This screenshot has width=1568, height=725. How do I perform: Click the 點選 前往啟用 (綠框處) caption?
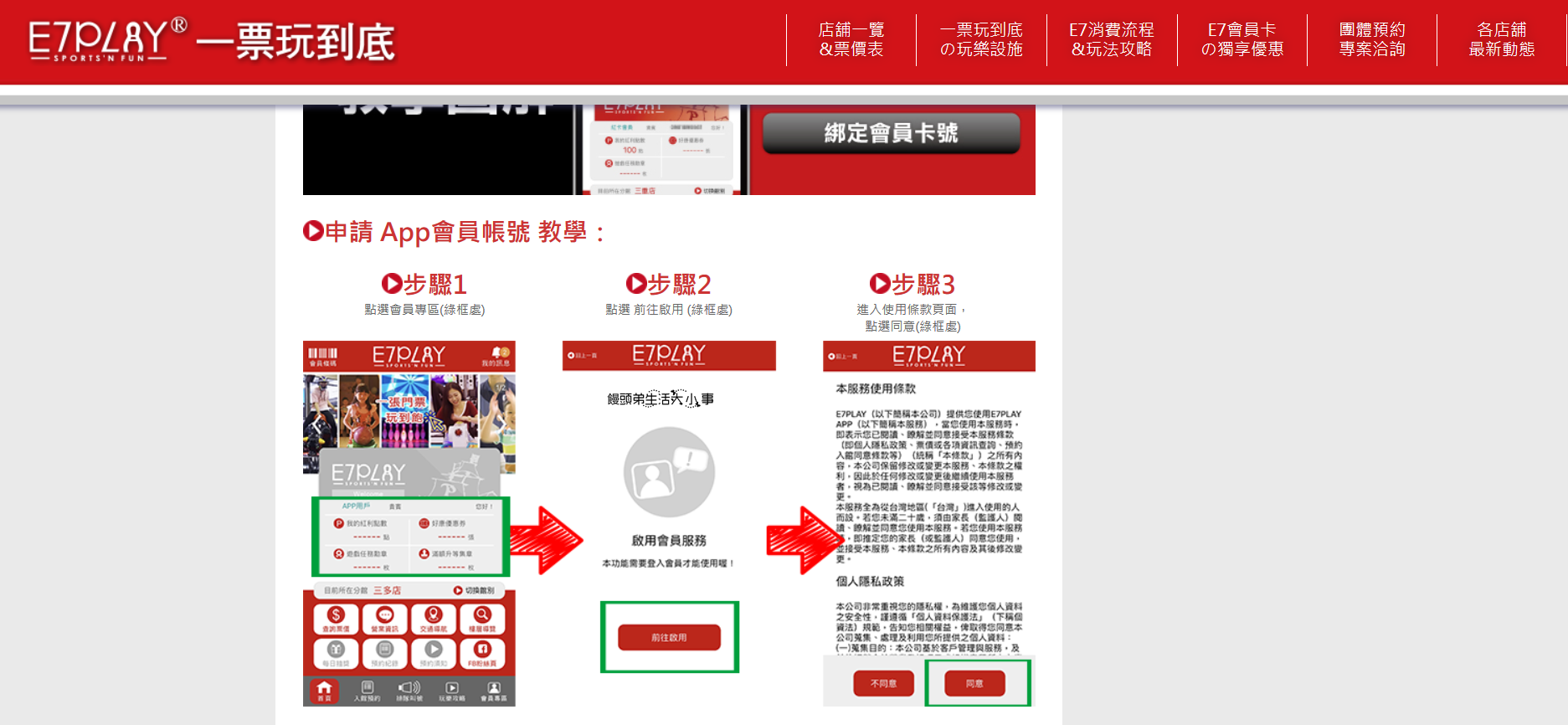click(x=669, y=310)
